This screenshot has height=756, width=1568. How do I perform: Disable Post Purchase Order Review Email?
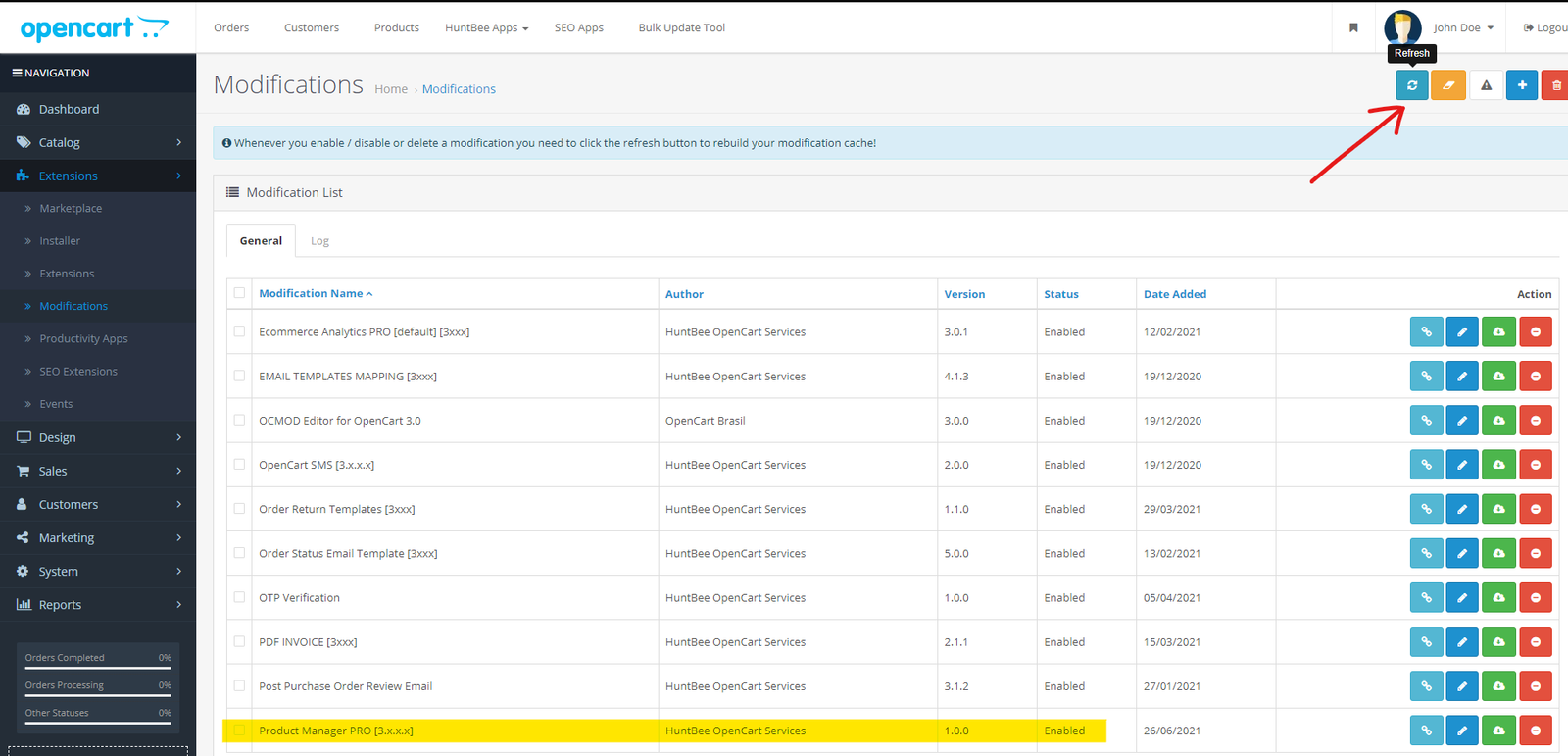(x=1536, y=686)
